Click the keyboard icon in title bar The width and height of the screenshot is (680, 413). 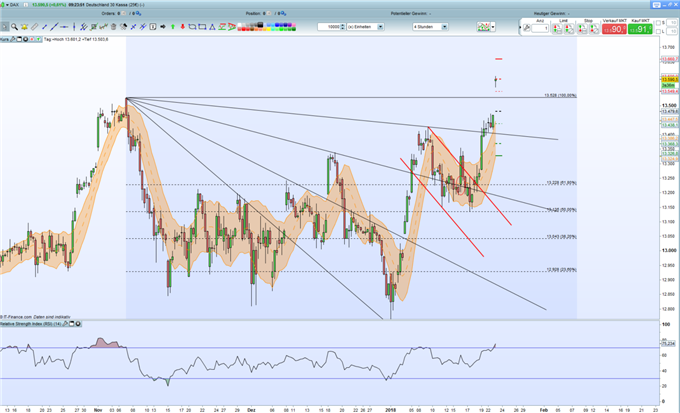[656, 4]
